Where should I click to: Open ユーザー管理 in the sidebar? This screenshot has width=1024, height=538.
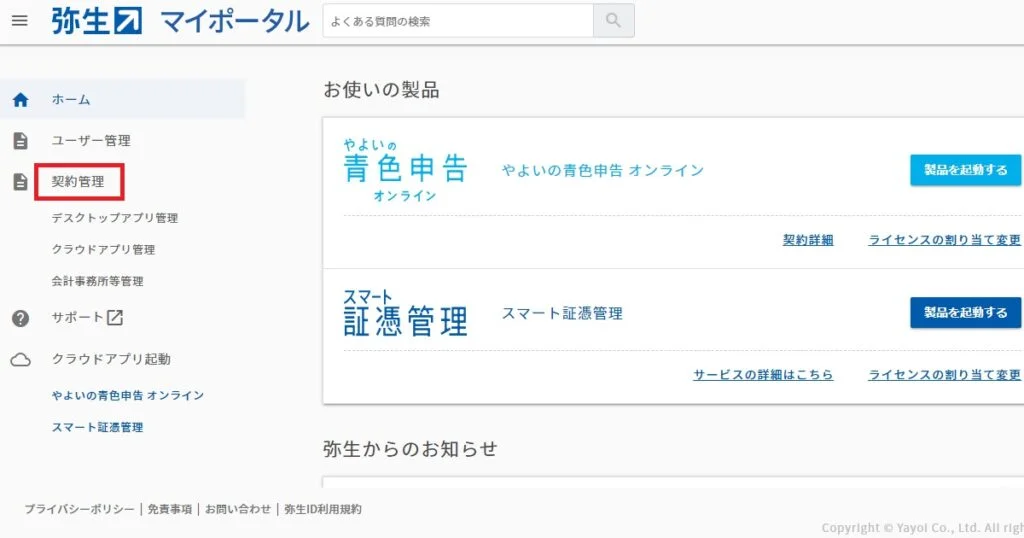click(91, 140)
